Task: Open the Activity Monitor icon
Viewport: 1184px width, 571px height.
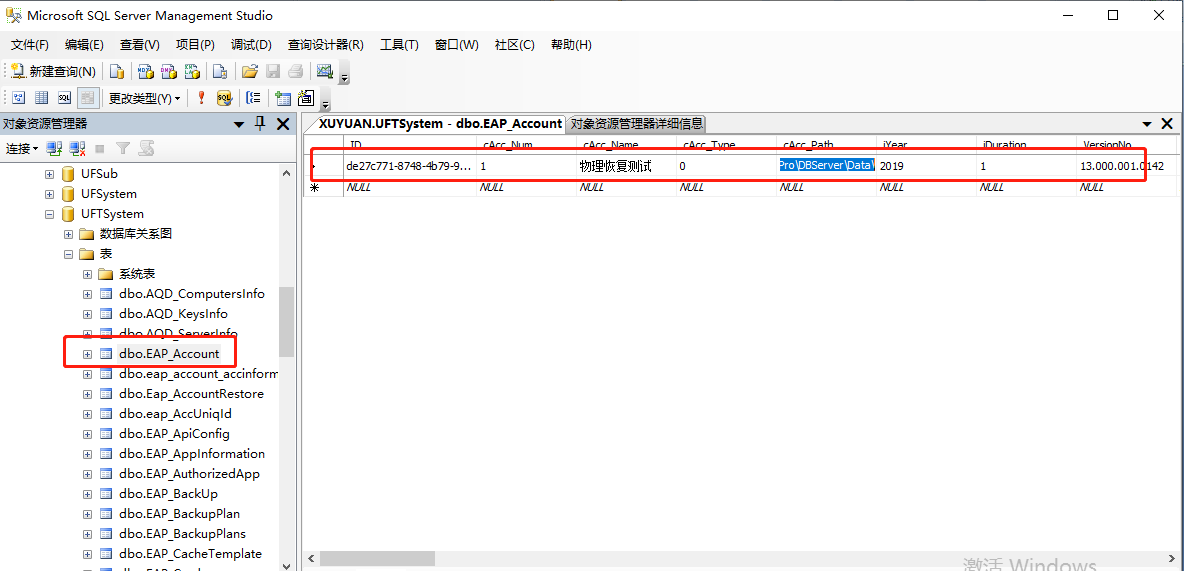Action: 325,72
